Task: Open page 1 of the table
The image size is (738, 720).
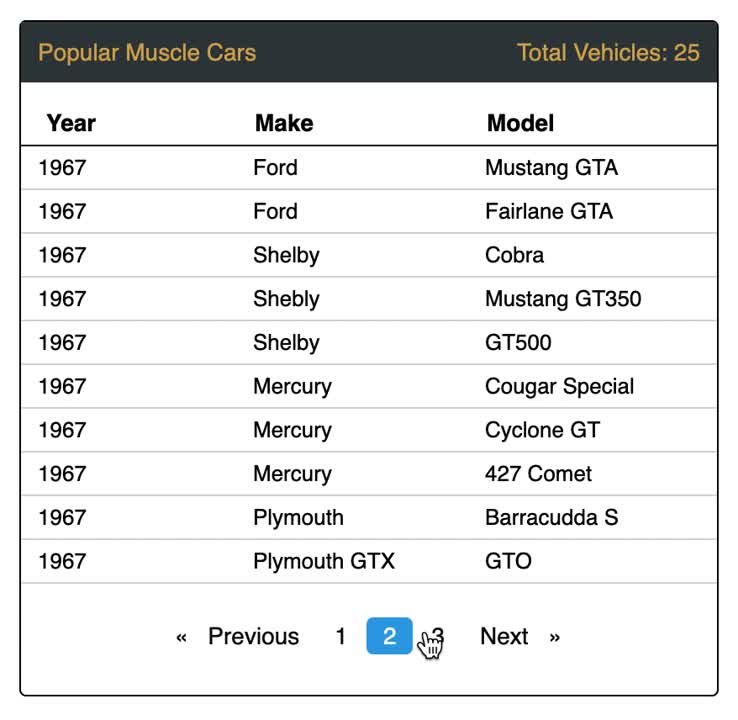Action: coord(341,636)
